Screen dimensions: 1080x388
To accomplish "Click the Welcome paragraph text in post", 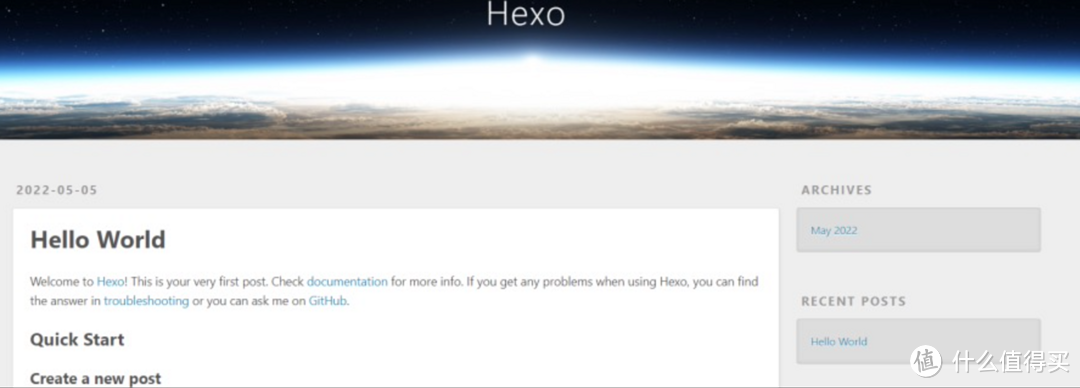I will tap(395, 292).
